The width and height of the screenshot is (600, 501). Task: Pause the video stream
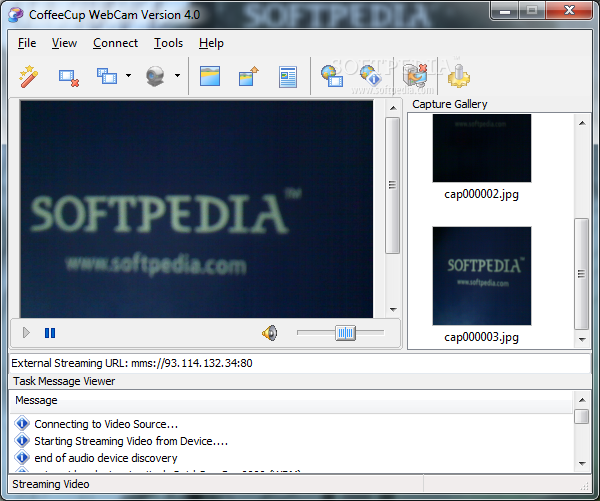(50, 333)
